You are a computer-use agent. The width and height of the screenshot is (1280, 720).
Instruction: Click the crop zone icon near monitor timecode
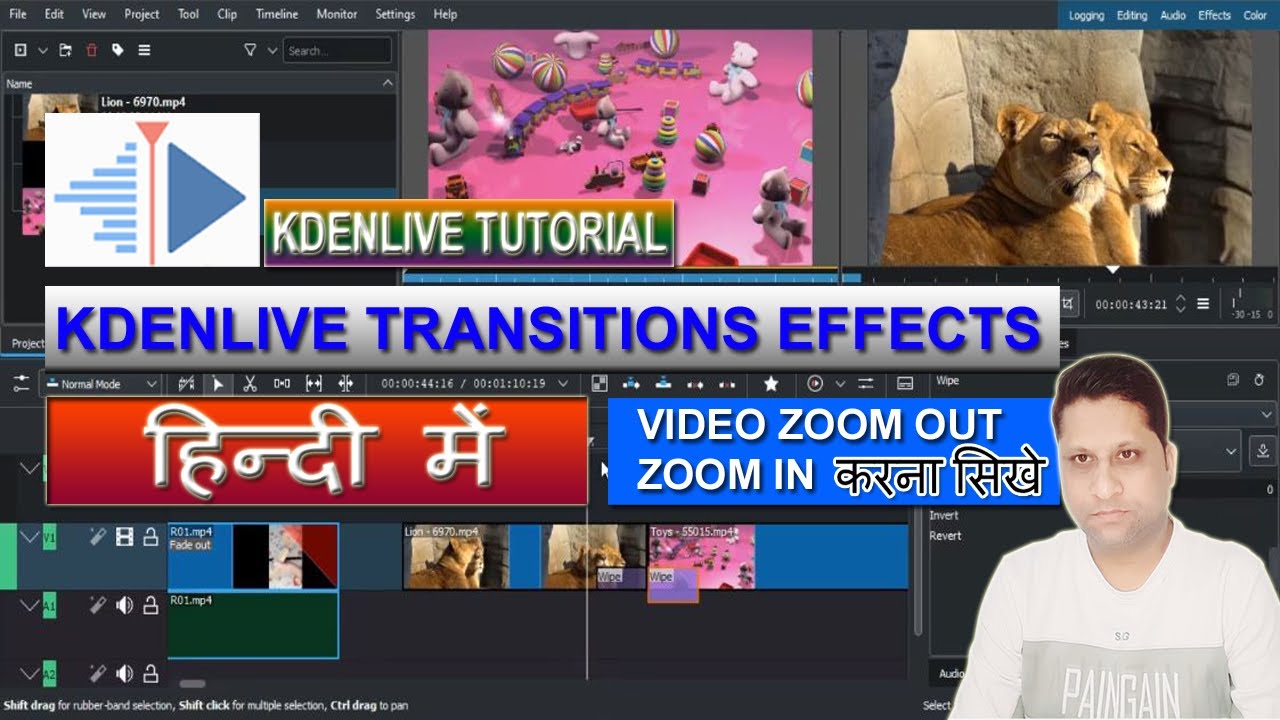click(1068, 303)
